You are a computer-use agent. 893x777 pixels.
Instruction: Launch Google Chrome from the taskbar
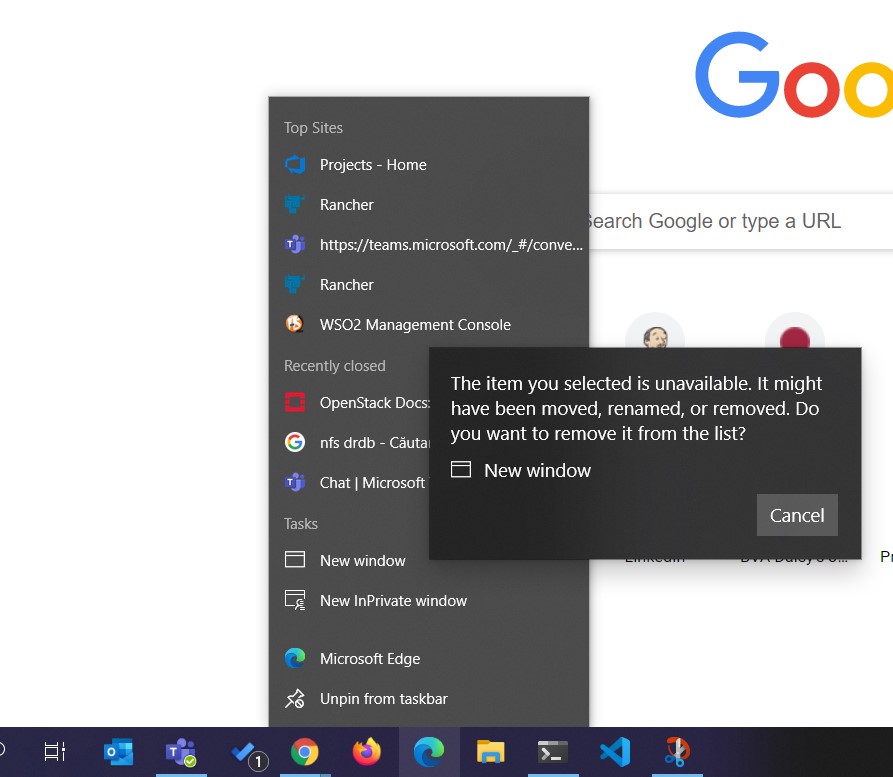(x=304, y=751)
